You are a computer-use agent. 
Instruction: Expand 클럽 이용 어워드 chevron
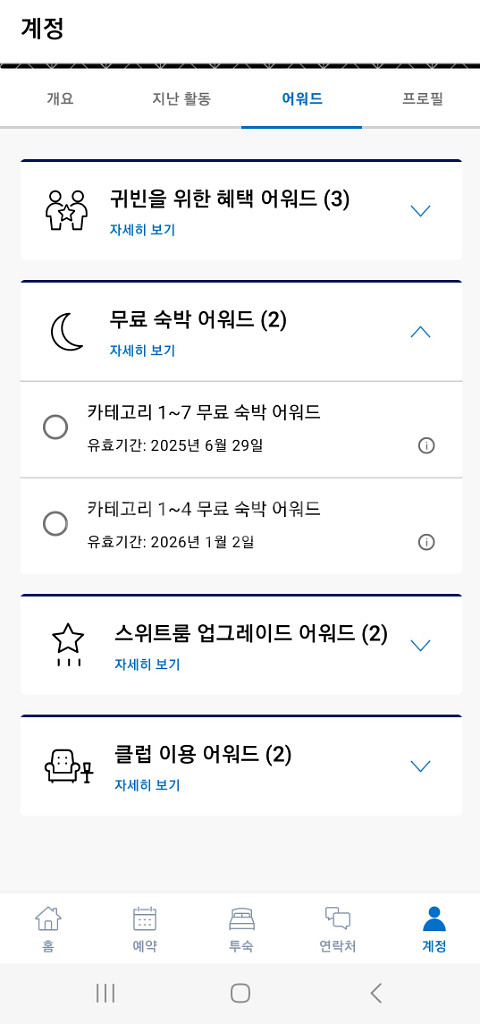pyautogui.click(x=421, y=766)
